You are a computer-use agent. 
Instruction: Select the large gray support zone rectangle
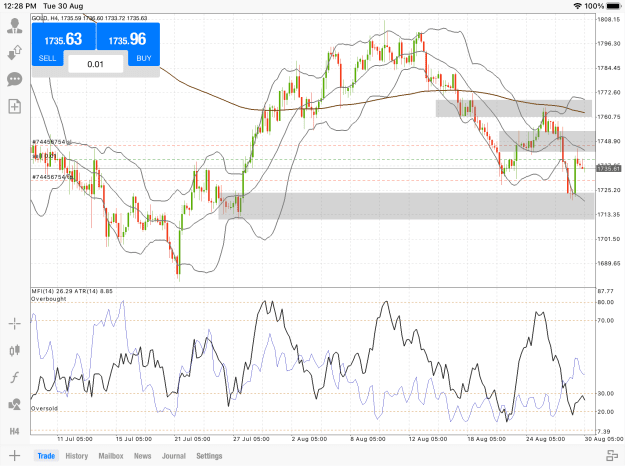coord(406,206)
